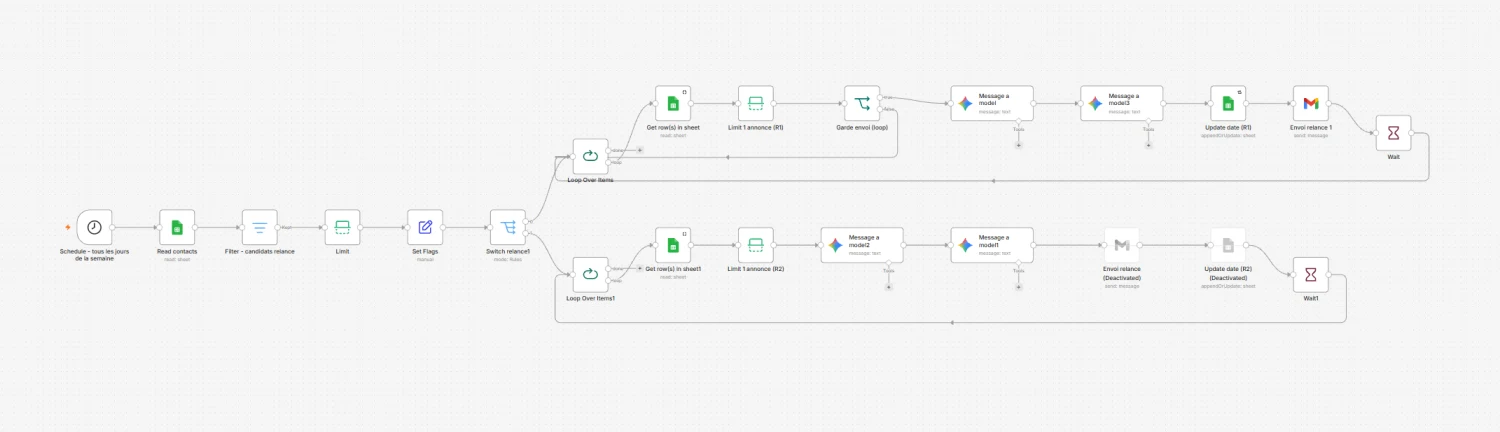The height and width of the screenshot is (432, 1500).
Task: Add tool under Message a model2 node
Action: 888,287
